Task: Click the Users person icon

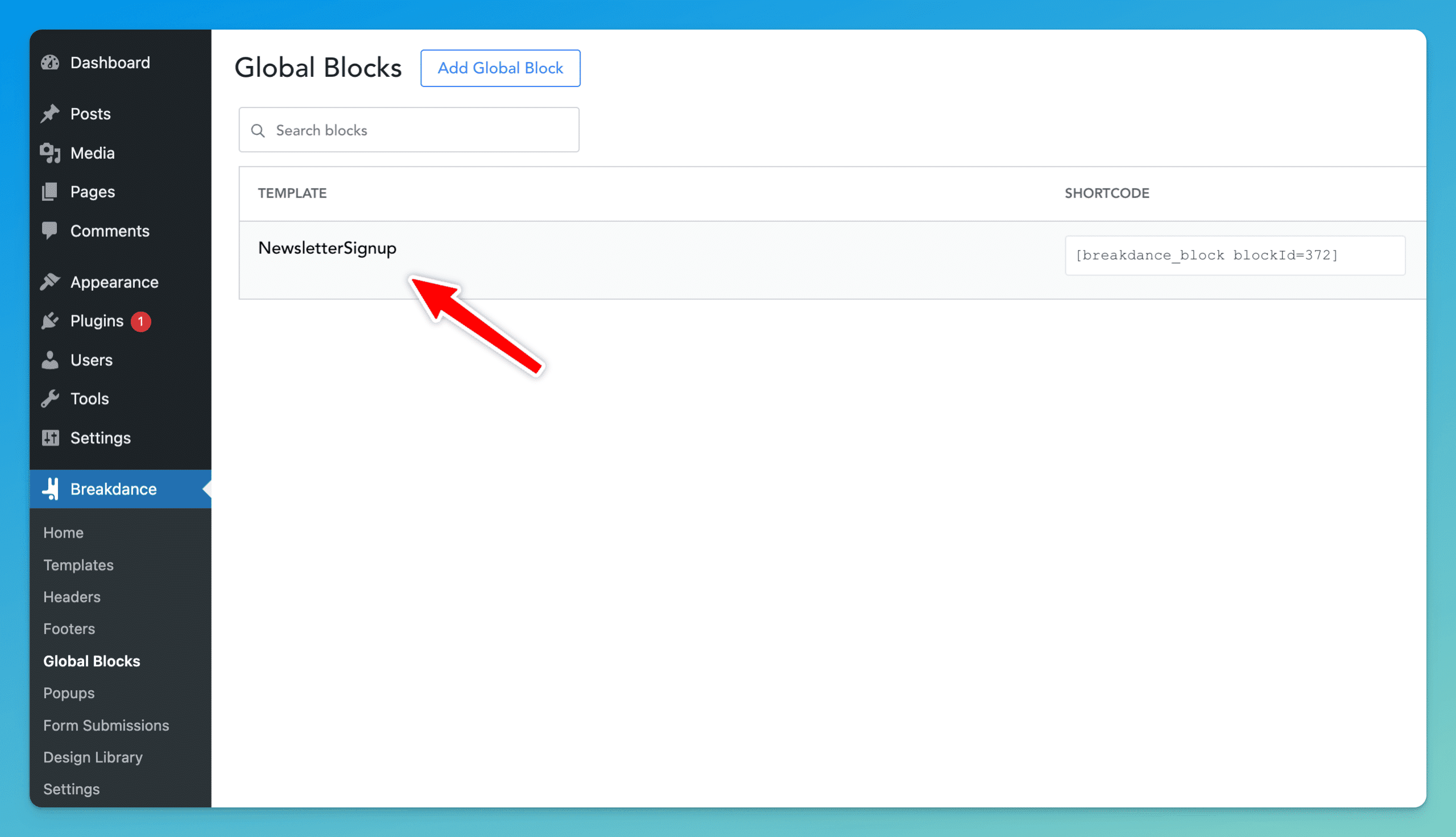Action: pos(51,360)
